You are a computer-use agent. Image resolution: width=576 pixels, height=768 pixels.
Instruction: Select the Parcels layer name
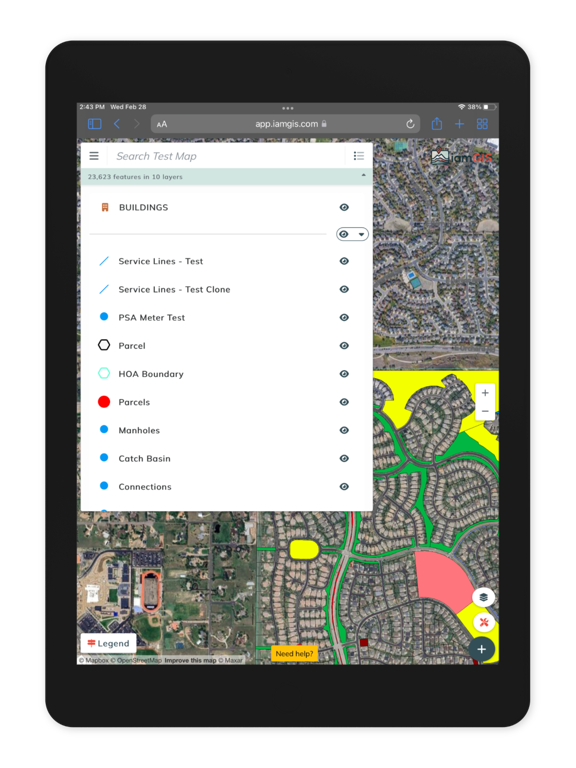click(134, 402)
